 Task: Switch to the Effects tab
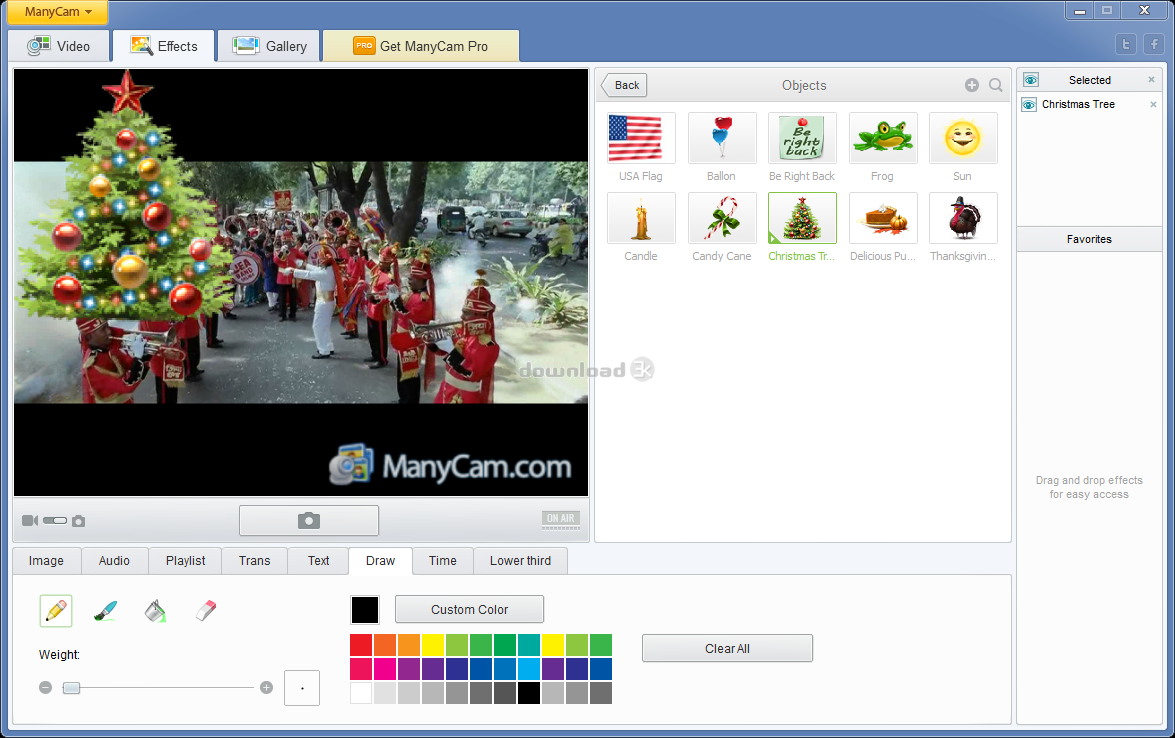[164, 46]
